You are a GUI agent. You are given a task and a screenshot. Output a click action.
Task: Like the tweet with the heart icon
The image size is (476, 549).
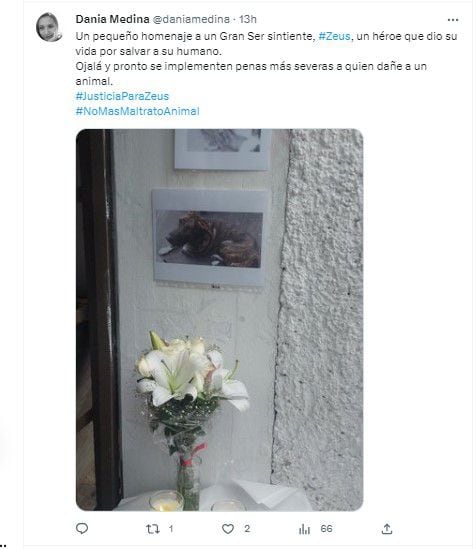(228, 529)
